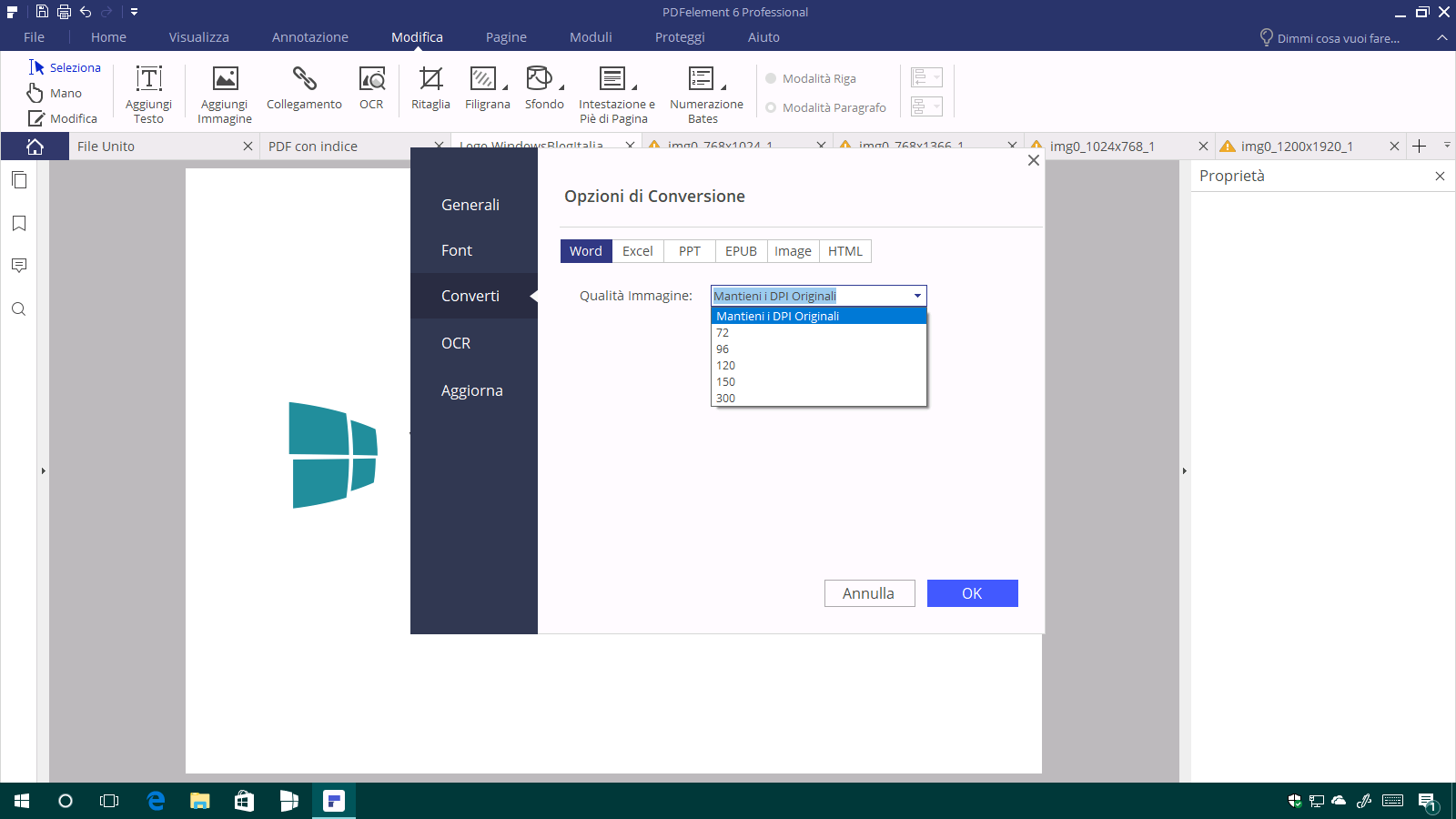Collapse the ribbon with chevron
The image size is (1456, 819).
coord(1442,37)
